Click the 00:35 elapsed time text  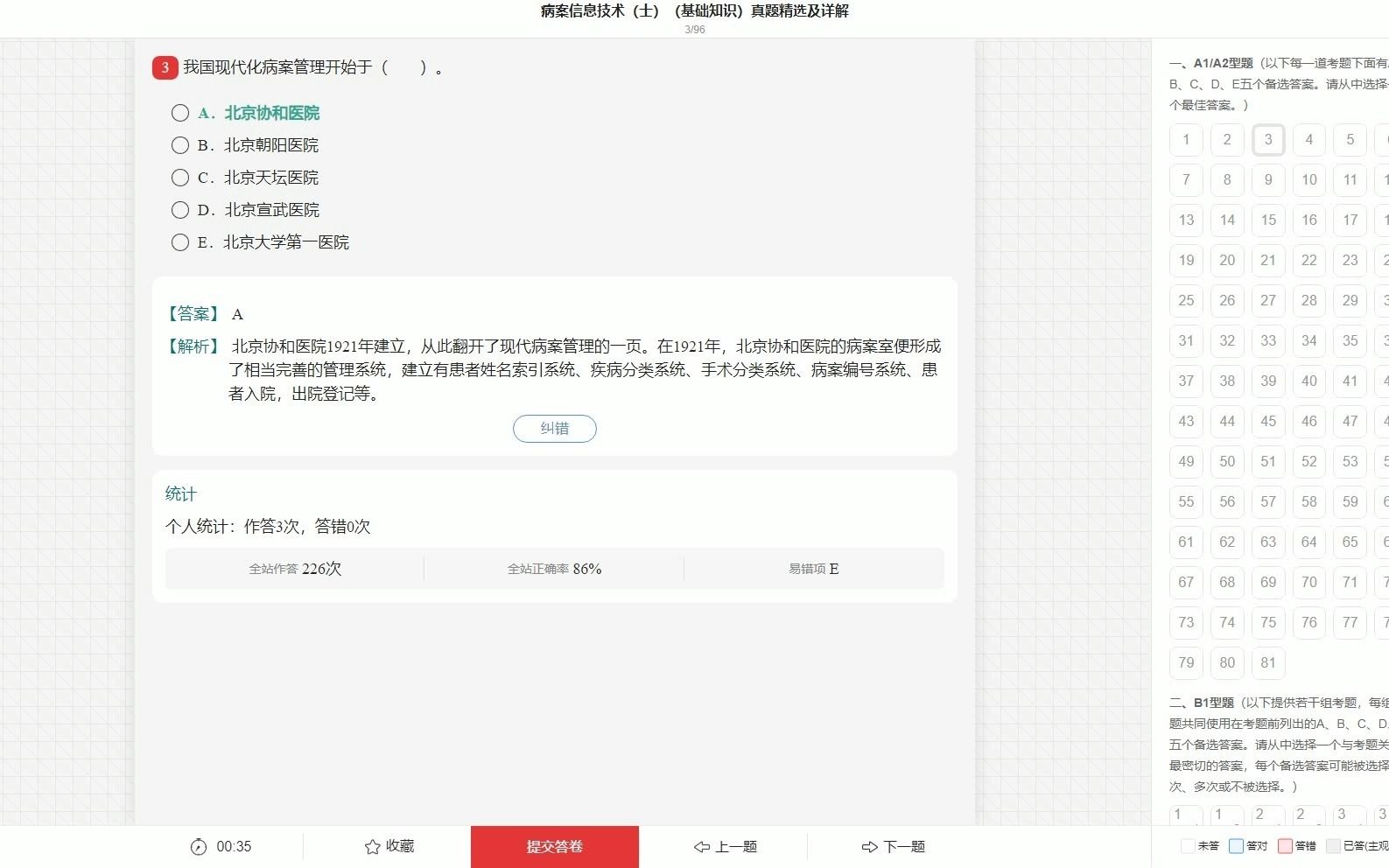(234, 847)
